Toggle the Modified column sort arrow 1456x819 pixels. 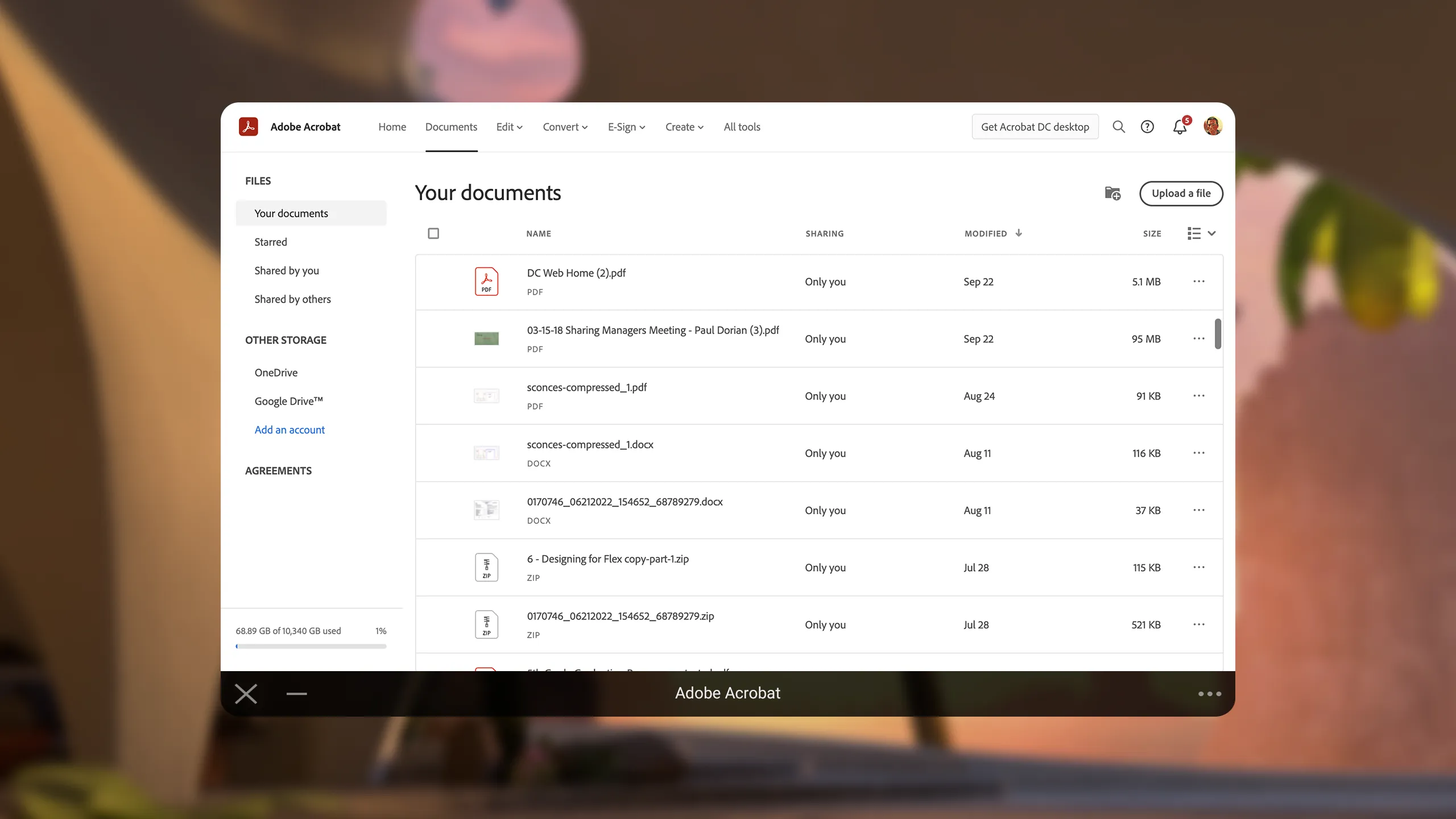[1019, 233]
